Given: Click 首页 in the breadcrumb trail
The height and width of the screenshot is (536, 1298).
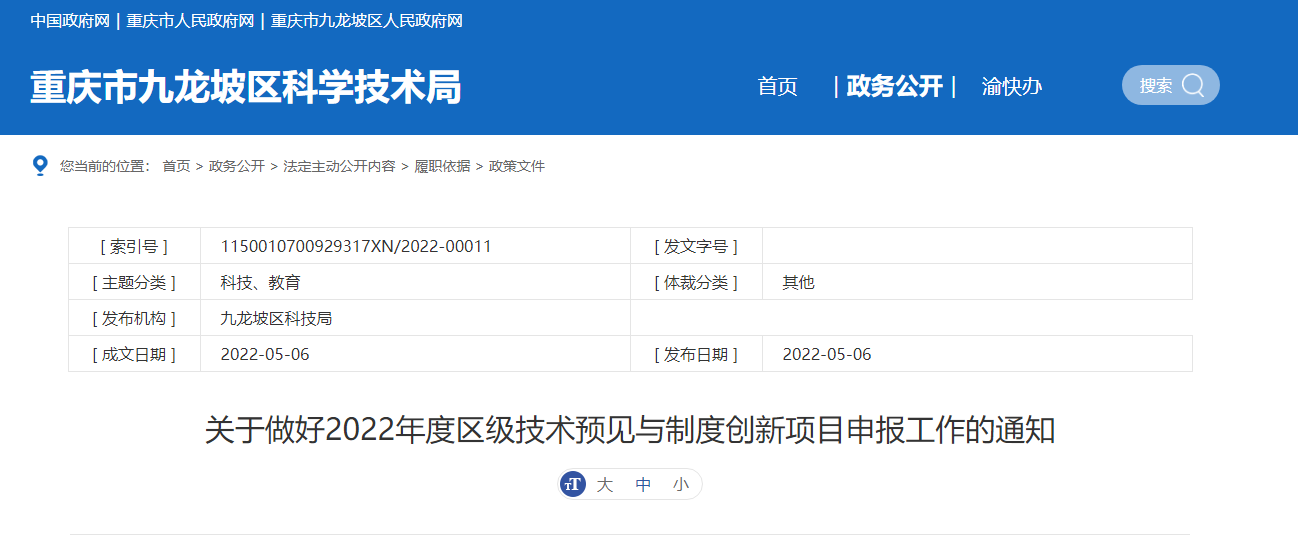Looking at the screenshot, I should tap(176, 166).
